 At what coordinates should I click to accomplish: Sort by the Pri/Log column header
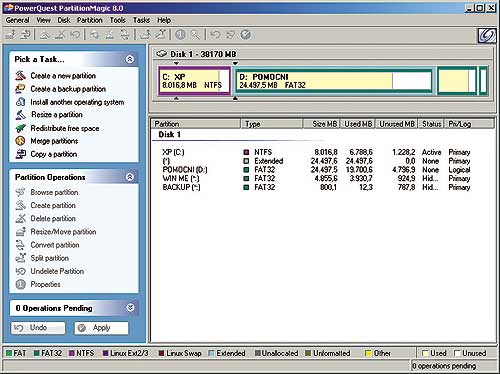(x=470, y=124)
